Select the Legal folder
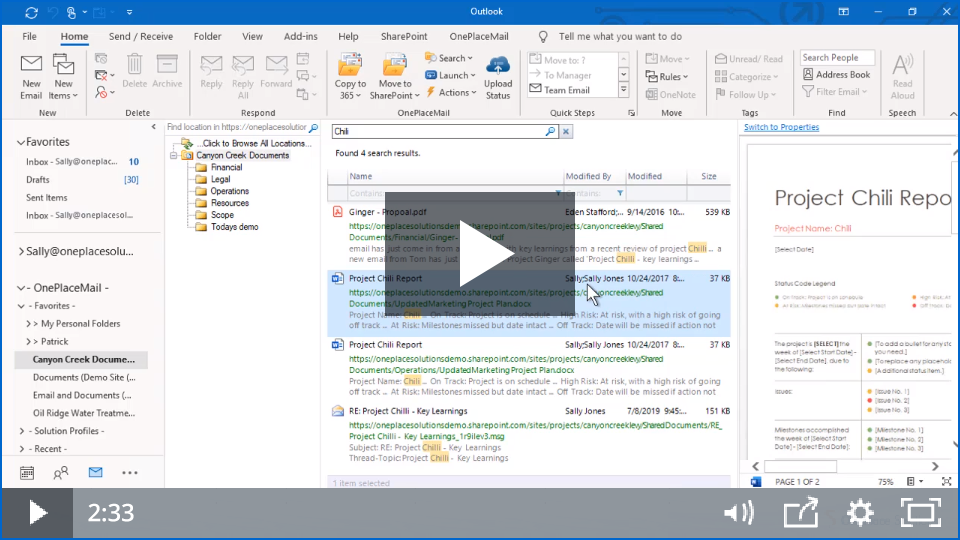 coord(220,179)
